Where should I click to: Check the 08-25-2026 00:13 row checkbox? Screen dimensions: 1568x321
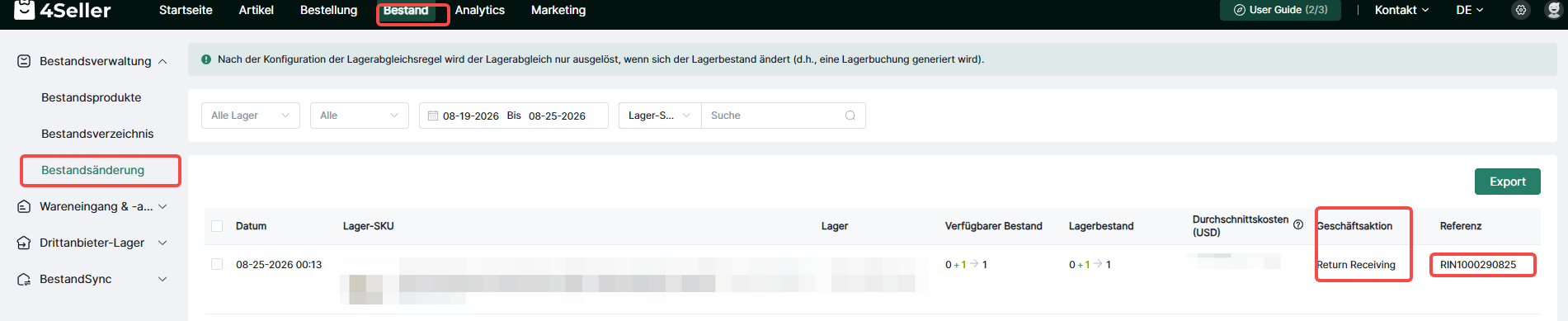click(217, 264)
